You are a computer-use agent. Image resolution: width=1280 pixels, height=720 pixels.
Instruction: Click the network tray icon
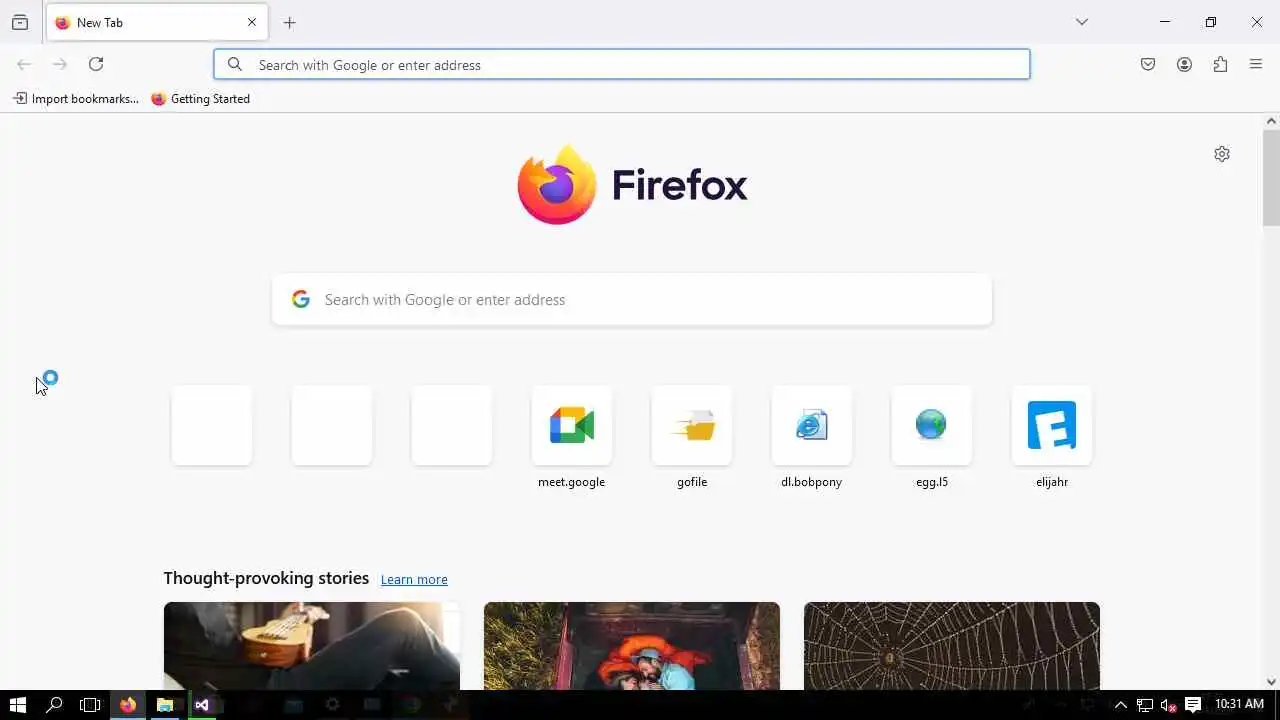[1145, 705]
